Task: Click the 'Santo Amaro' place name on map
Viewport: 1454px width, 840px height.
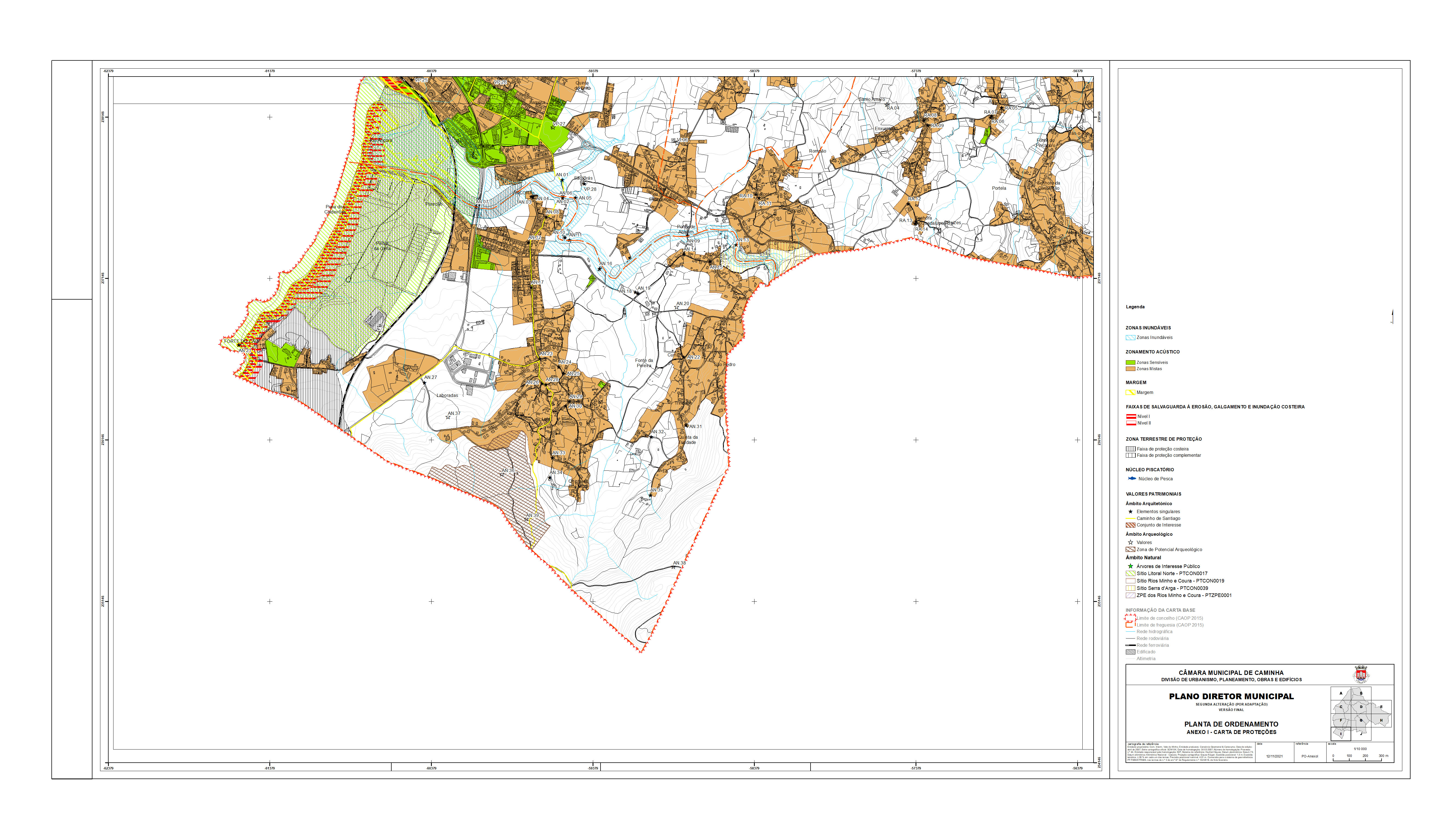Action: 871,99
